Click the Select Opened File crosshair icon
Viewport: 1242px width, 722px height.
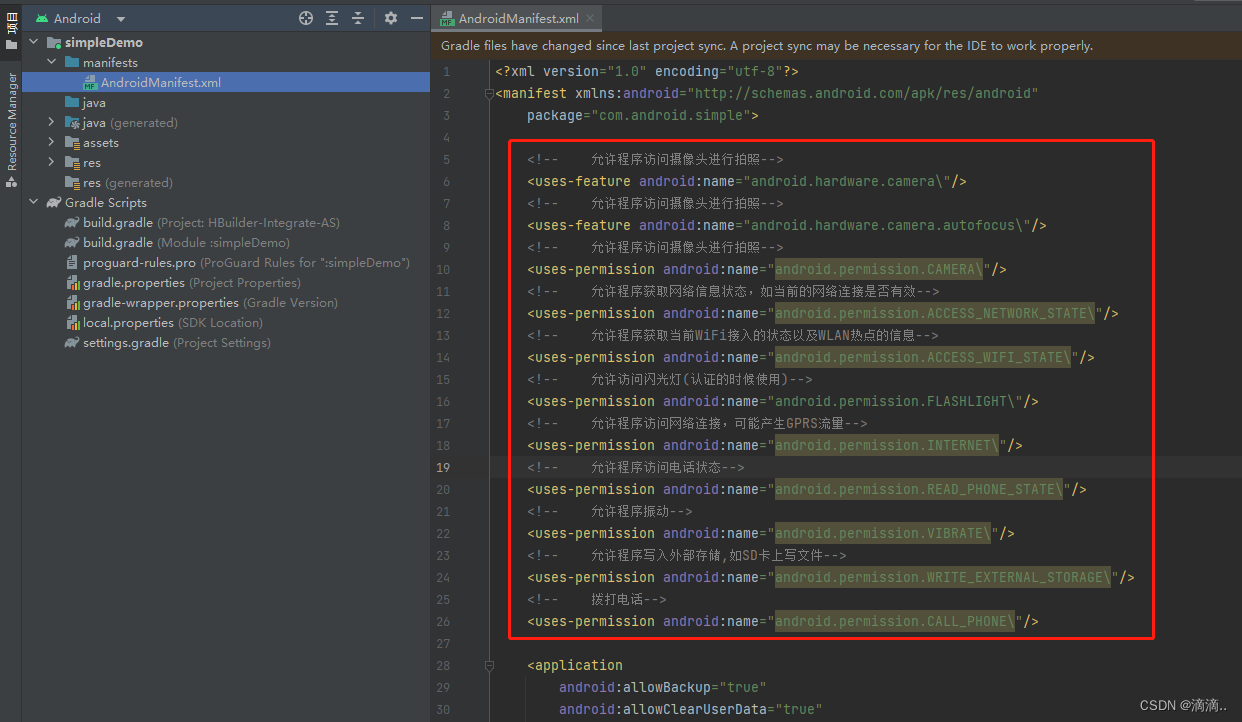pyautogui.click(x=306, y=17)
